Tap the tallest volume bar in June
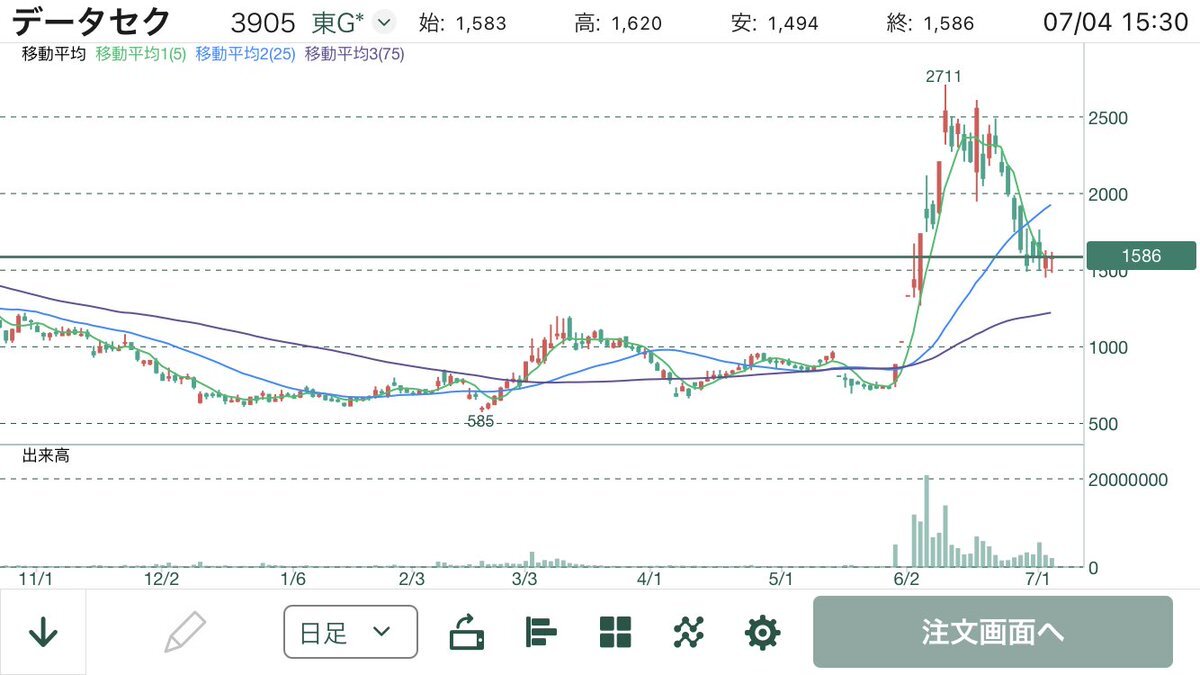The image size is (1200, 675). [x=927, y=521]
